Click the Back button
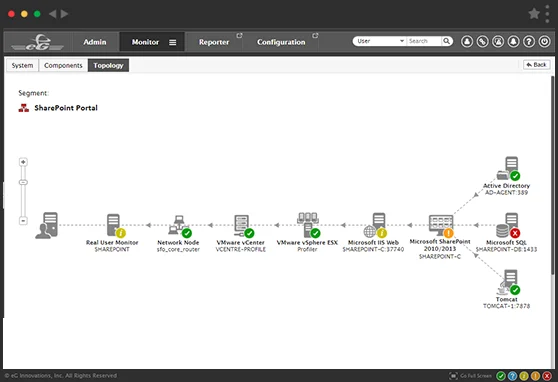 coord(537,65)
